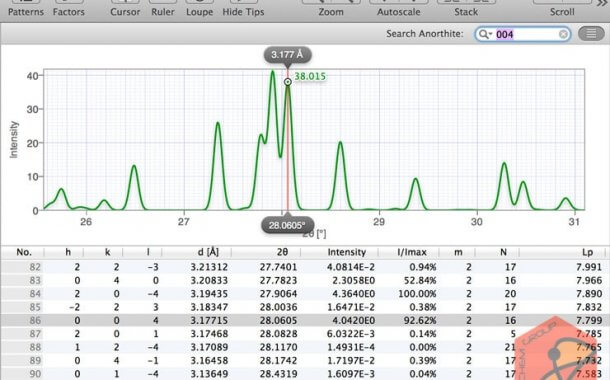Click the intensity value 1.6471E-2
Image resolution: width=610 pixels, height=380 pixels.
click(x=351, y=307)
